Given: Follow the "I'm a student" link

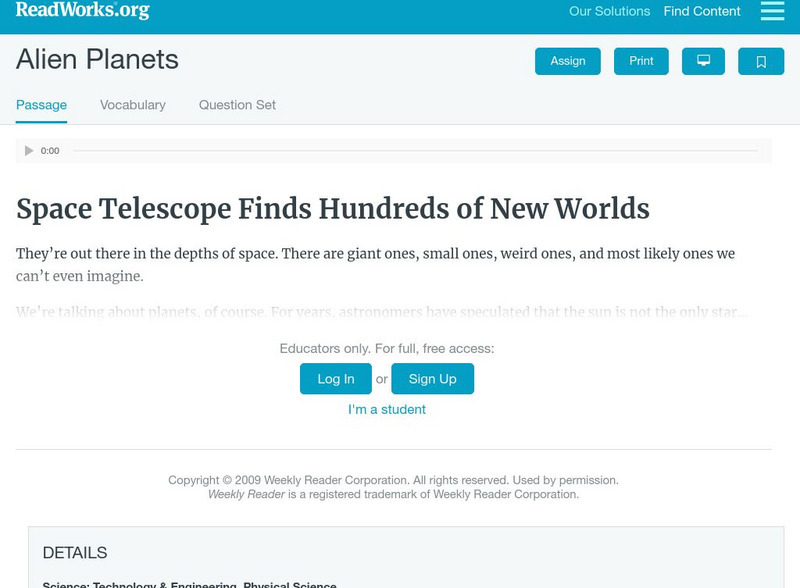Looking at the screenshot, I should [387, 409].
